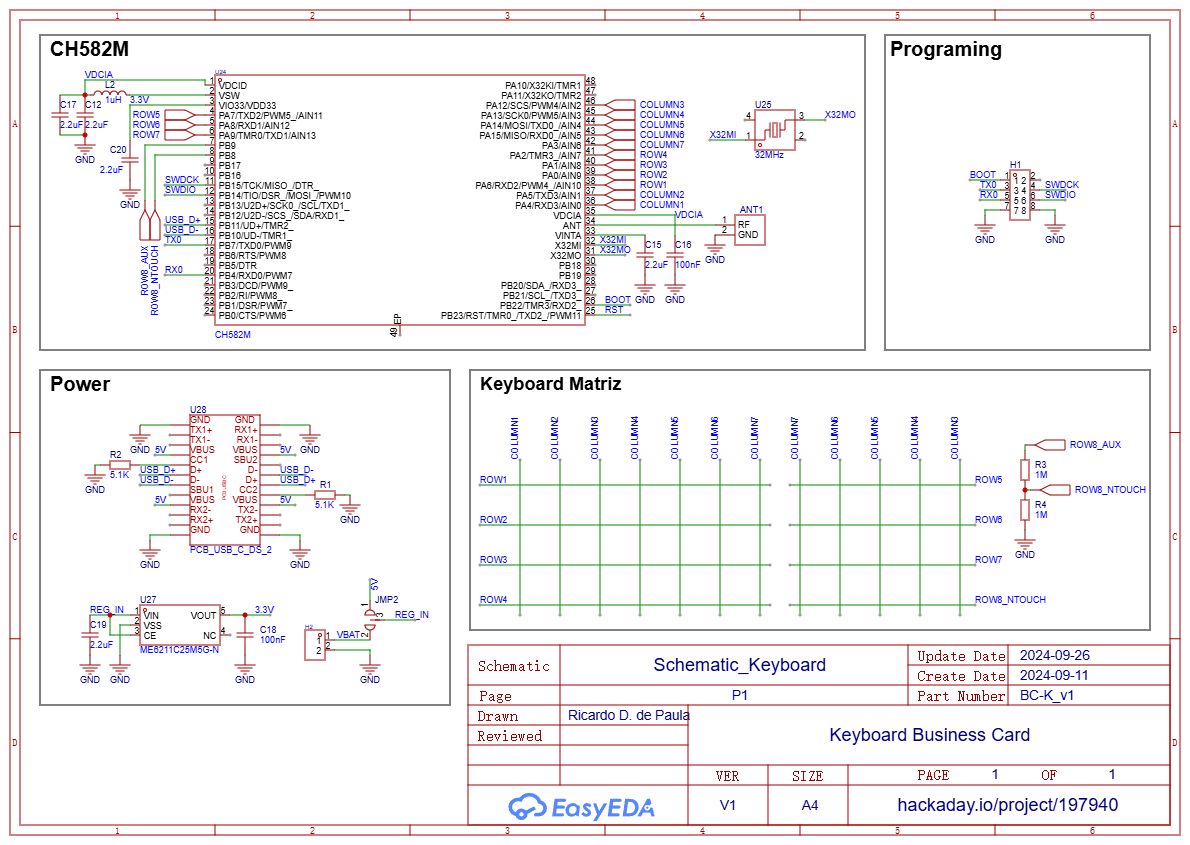Select the U25 32MHz crystal symbol
1190x845 pixels.
[x=772, y=129]
